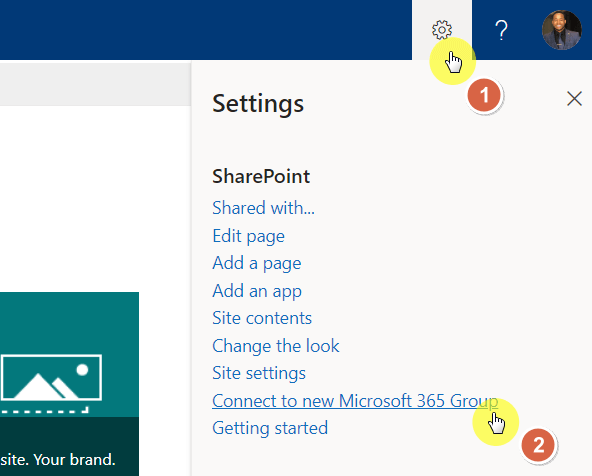Open the 'Shared with...' link
592x476 pixels.
coord(263,208)
